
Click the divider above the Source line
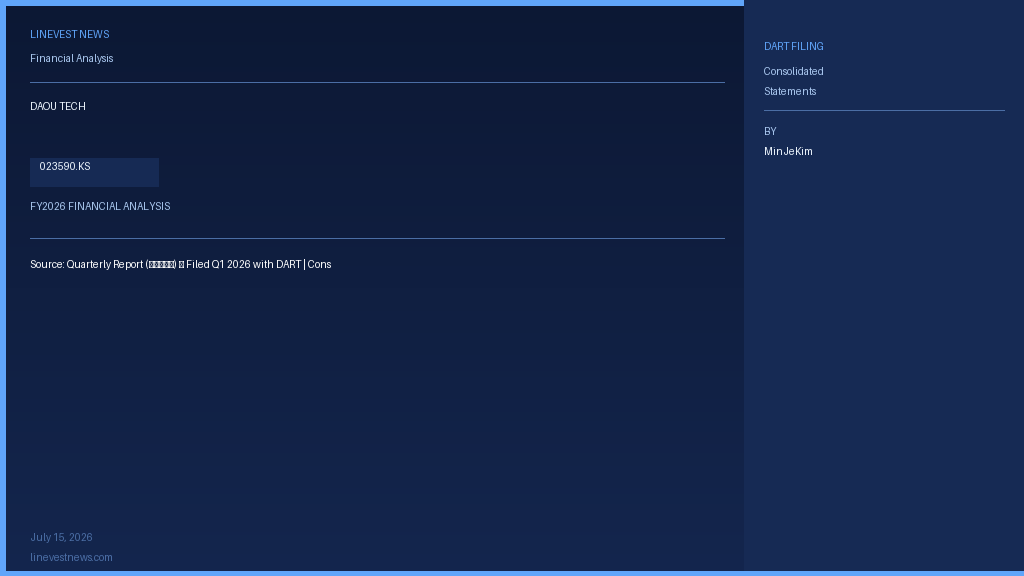coord(377,238)
